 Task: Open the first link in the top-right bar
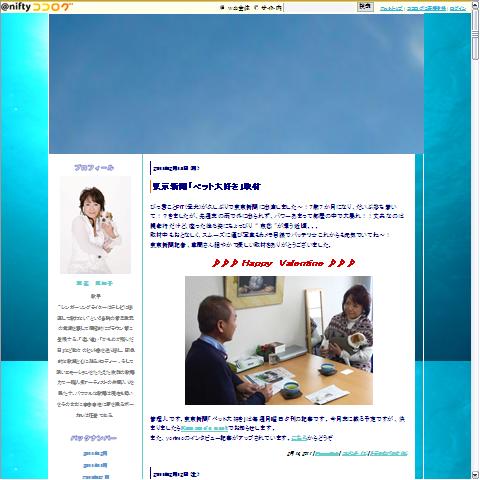(391, 8)
